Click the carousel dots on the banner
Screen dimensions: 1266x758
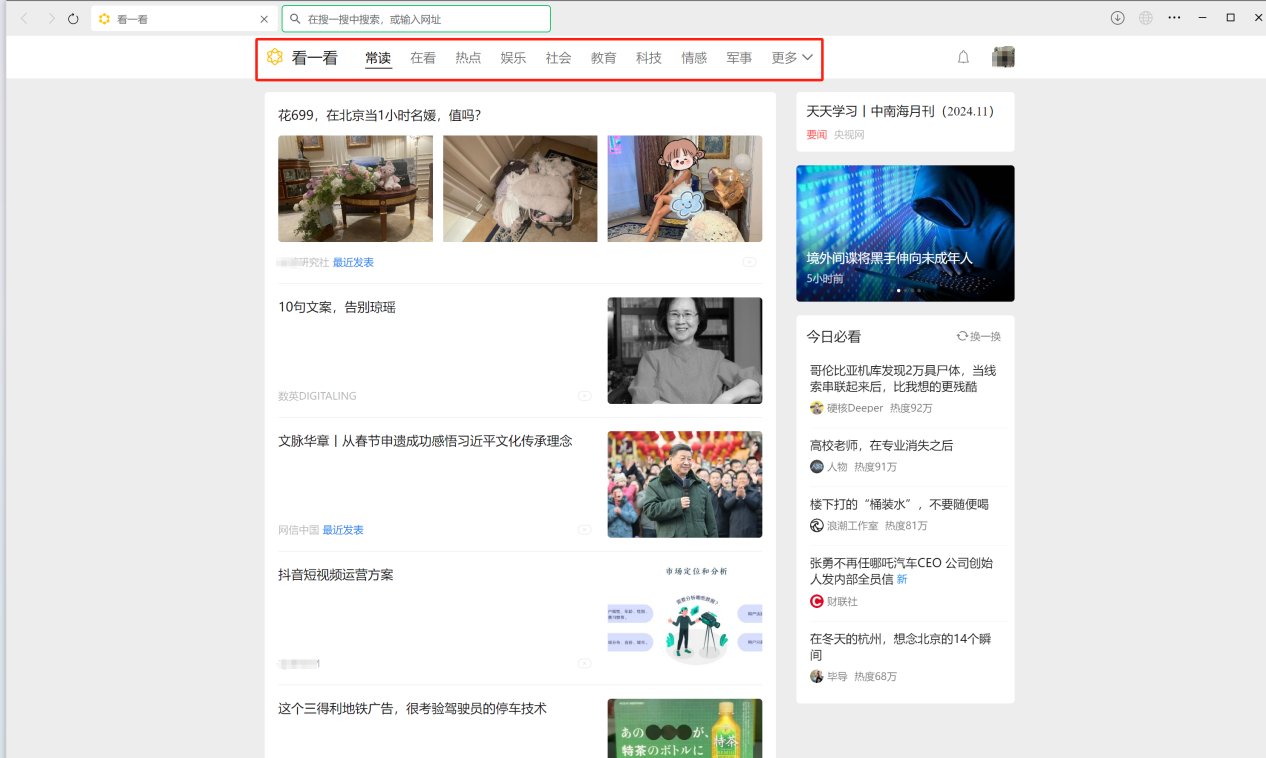[905, 291]
